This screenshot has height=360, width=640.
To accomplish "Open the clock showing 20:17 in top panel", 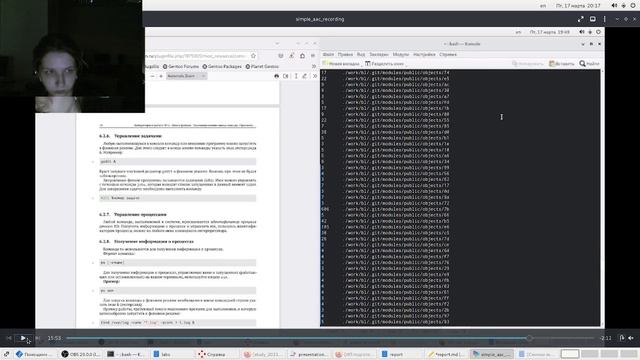I will (x=578, y=6).
